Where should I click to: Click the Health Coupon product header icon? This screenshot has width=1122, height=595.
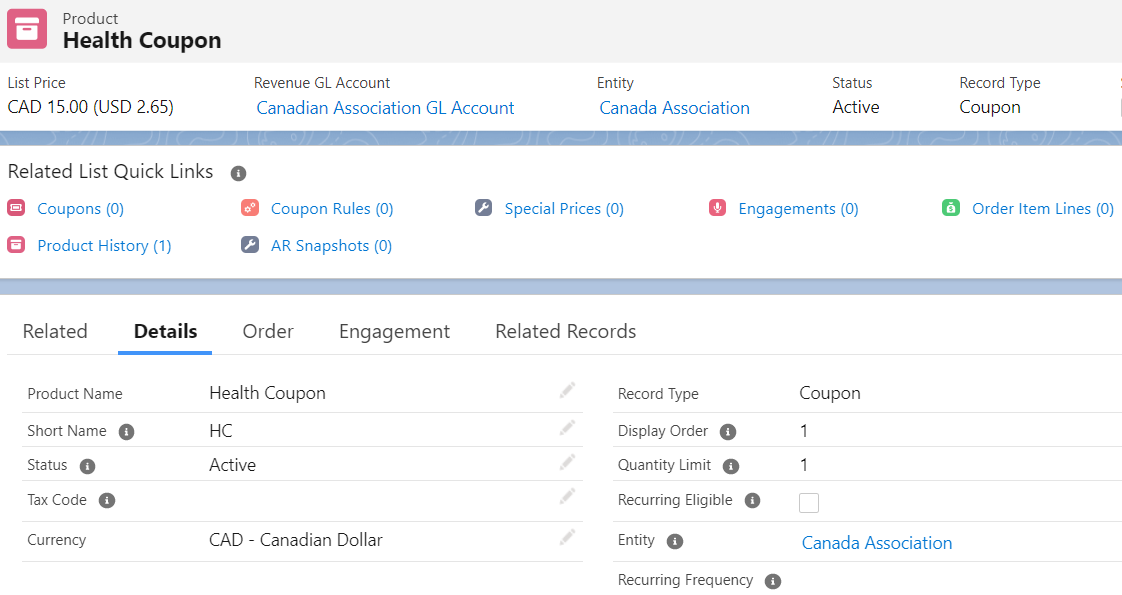tap(27, 29)
